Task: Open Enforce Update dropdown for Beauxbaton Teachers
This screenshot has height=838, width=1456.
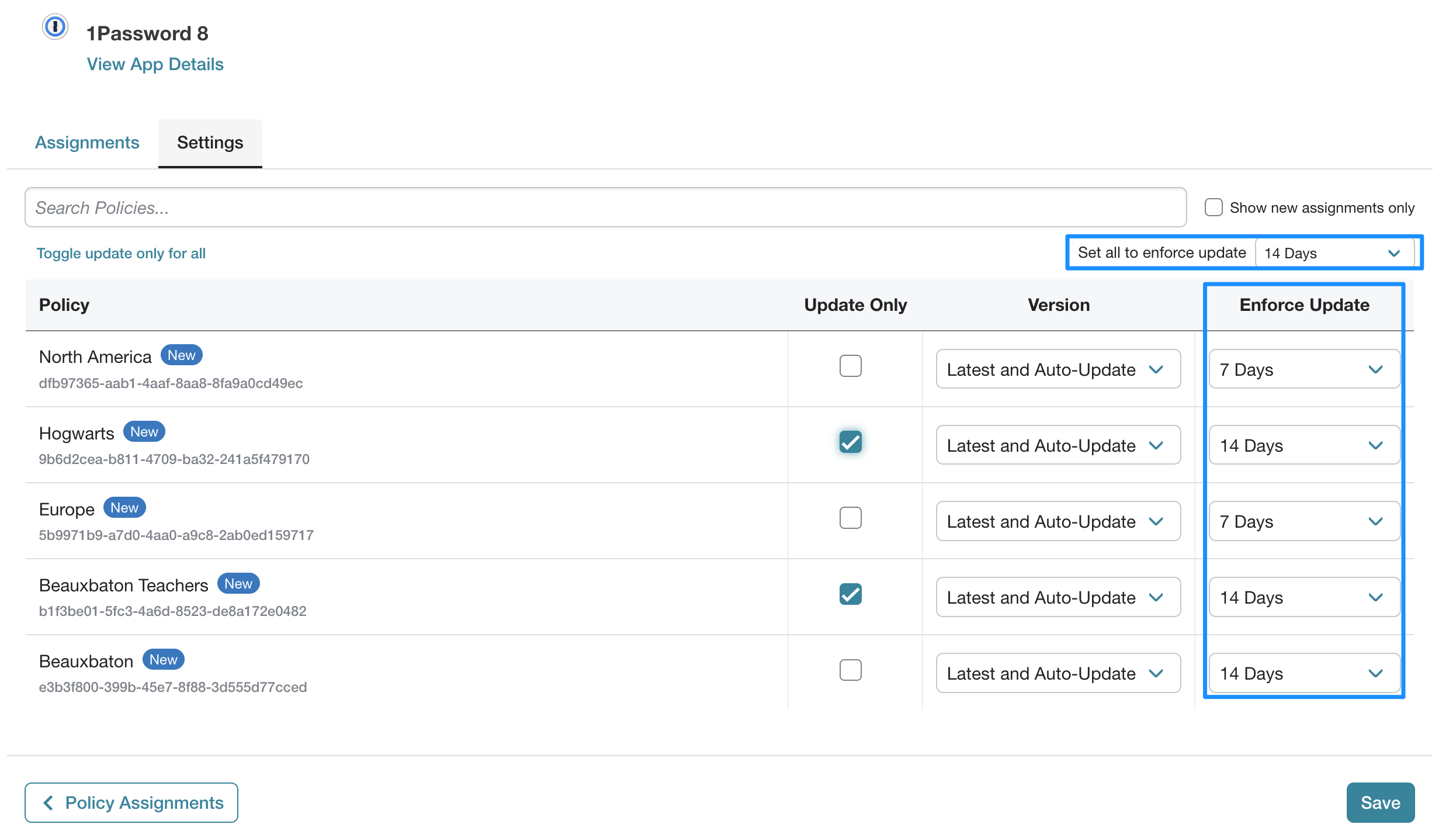Action: click(x=1304, y=597)
